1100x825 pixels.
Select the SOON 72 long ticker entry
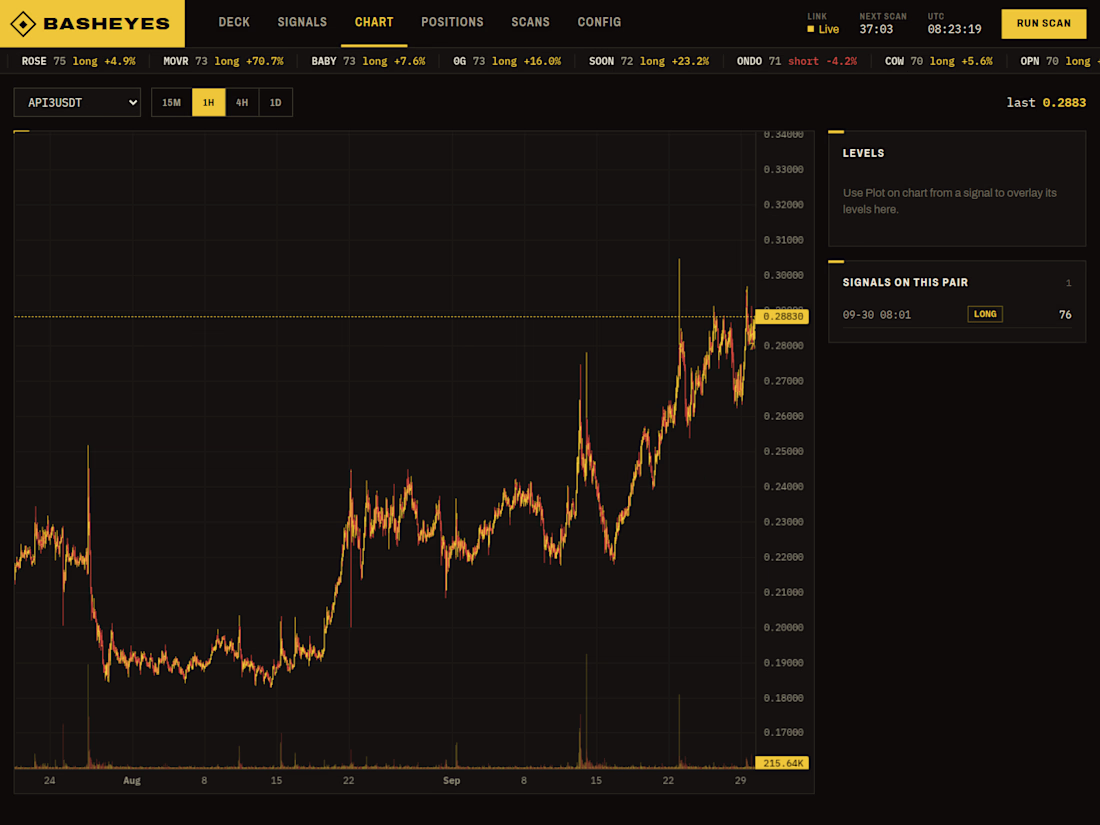pyautogui.click(x=649, y=61)
